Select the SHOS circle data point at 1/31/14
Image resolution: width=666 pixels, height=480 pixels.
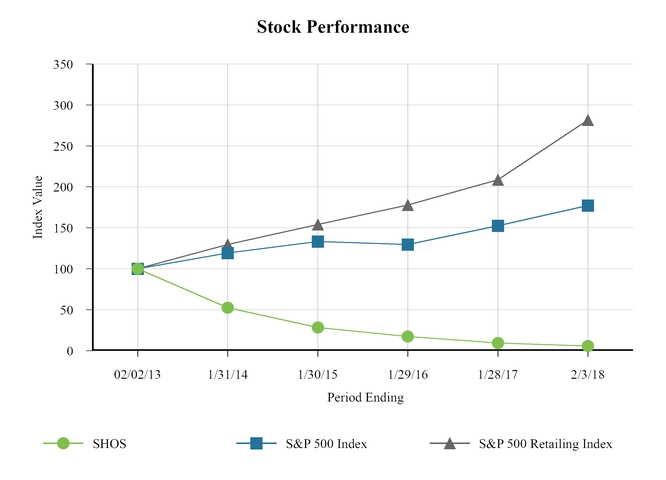[228, 308]
